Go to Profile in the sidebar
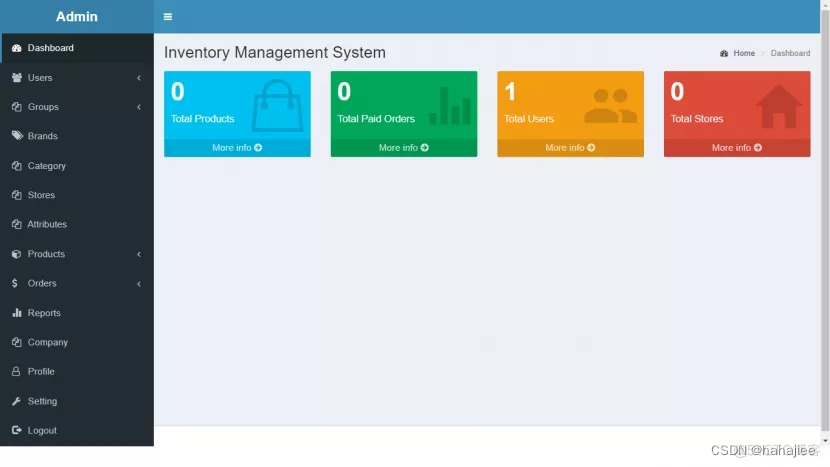The image size is (830, 467). pos(77,372)
